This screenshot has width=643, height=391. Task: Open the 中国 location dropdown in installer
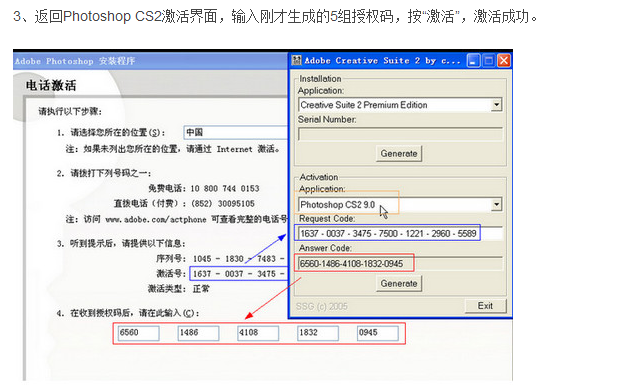(x=236, y=132)
